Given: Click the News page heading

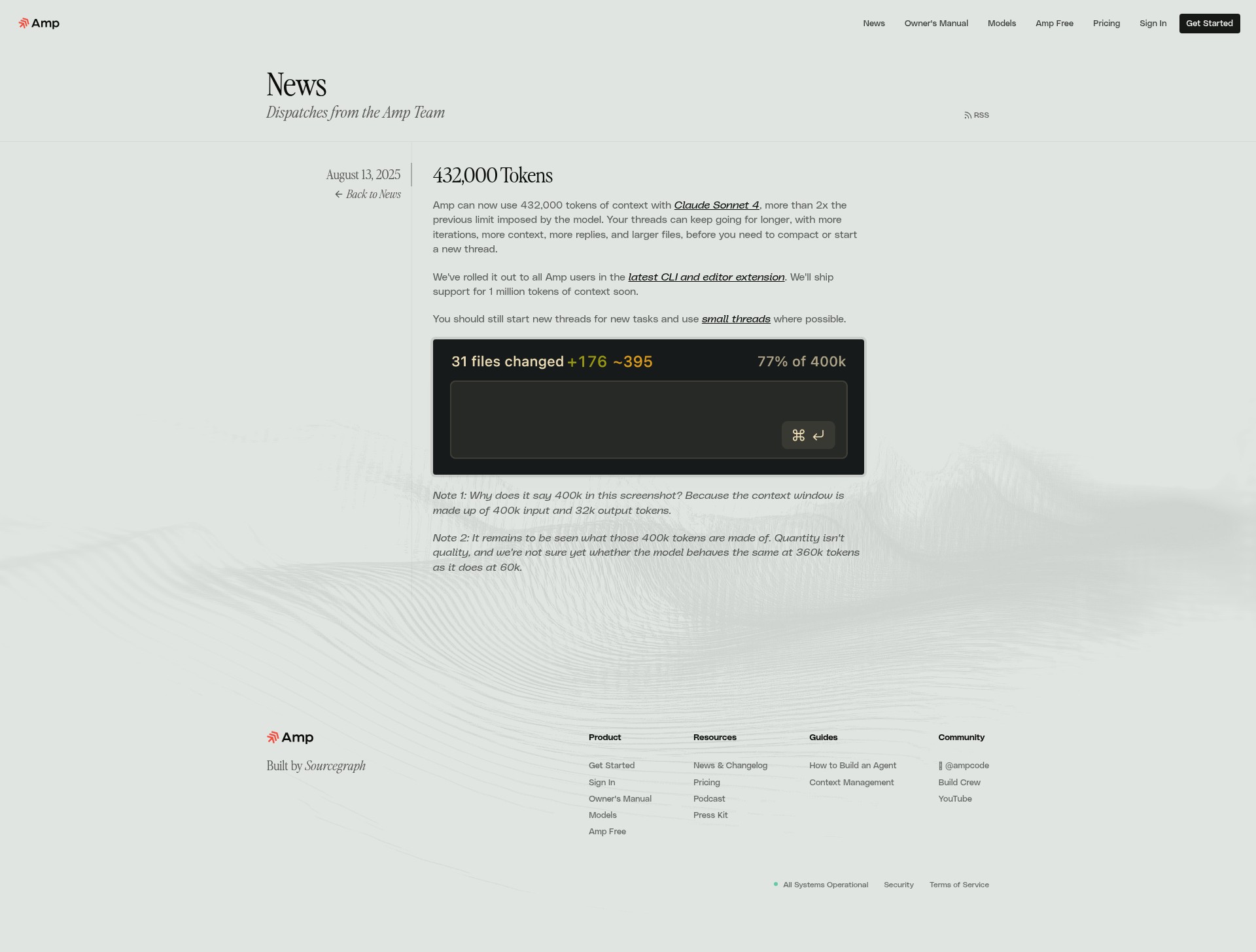Looking at the screenshot, I should click(296, 85).
